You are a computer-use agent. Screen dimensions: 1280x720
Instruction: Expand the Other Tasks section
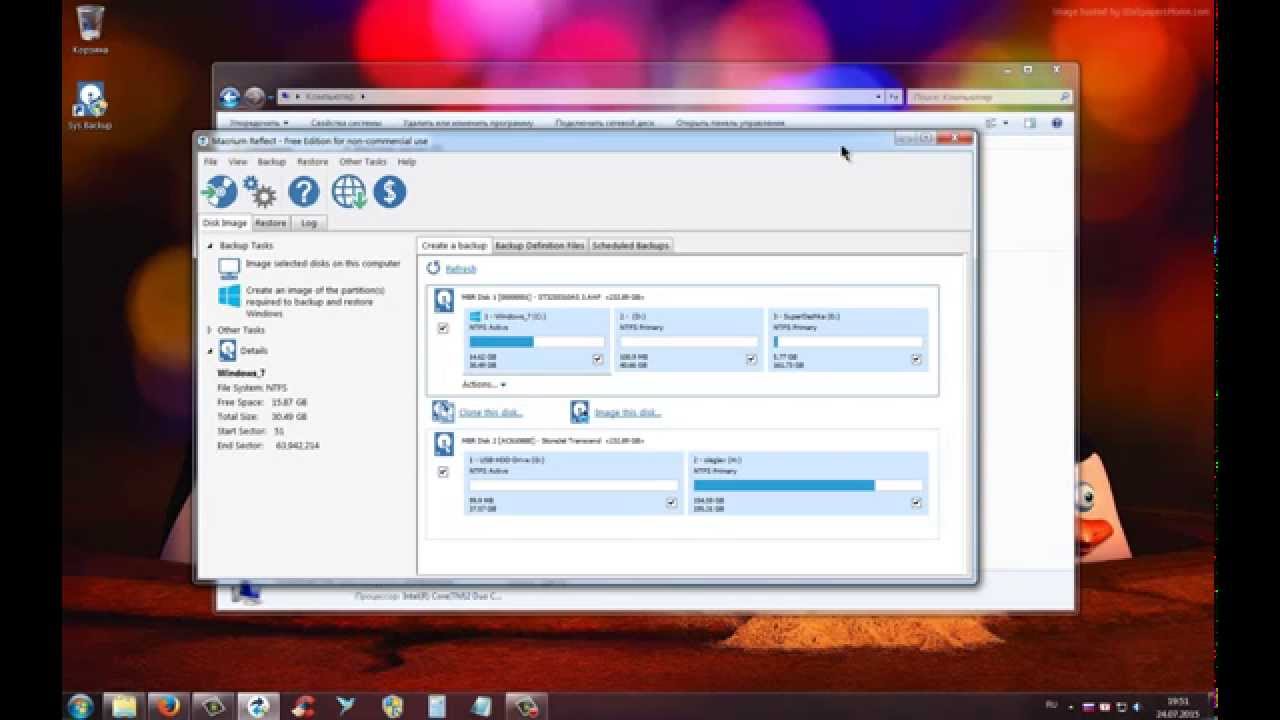click(210, 330)
